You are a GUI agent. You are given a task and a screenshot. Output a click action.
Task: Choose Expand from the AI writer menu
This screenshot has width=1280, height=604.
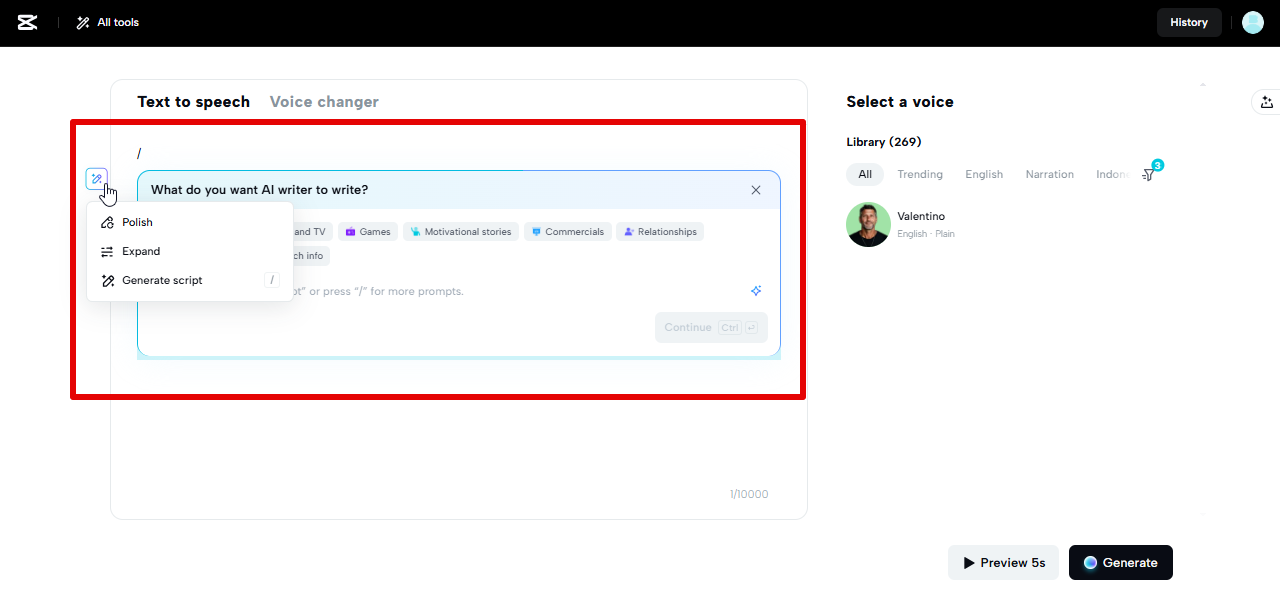coord(190,251)
